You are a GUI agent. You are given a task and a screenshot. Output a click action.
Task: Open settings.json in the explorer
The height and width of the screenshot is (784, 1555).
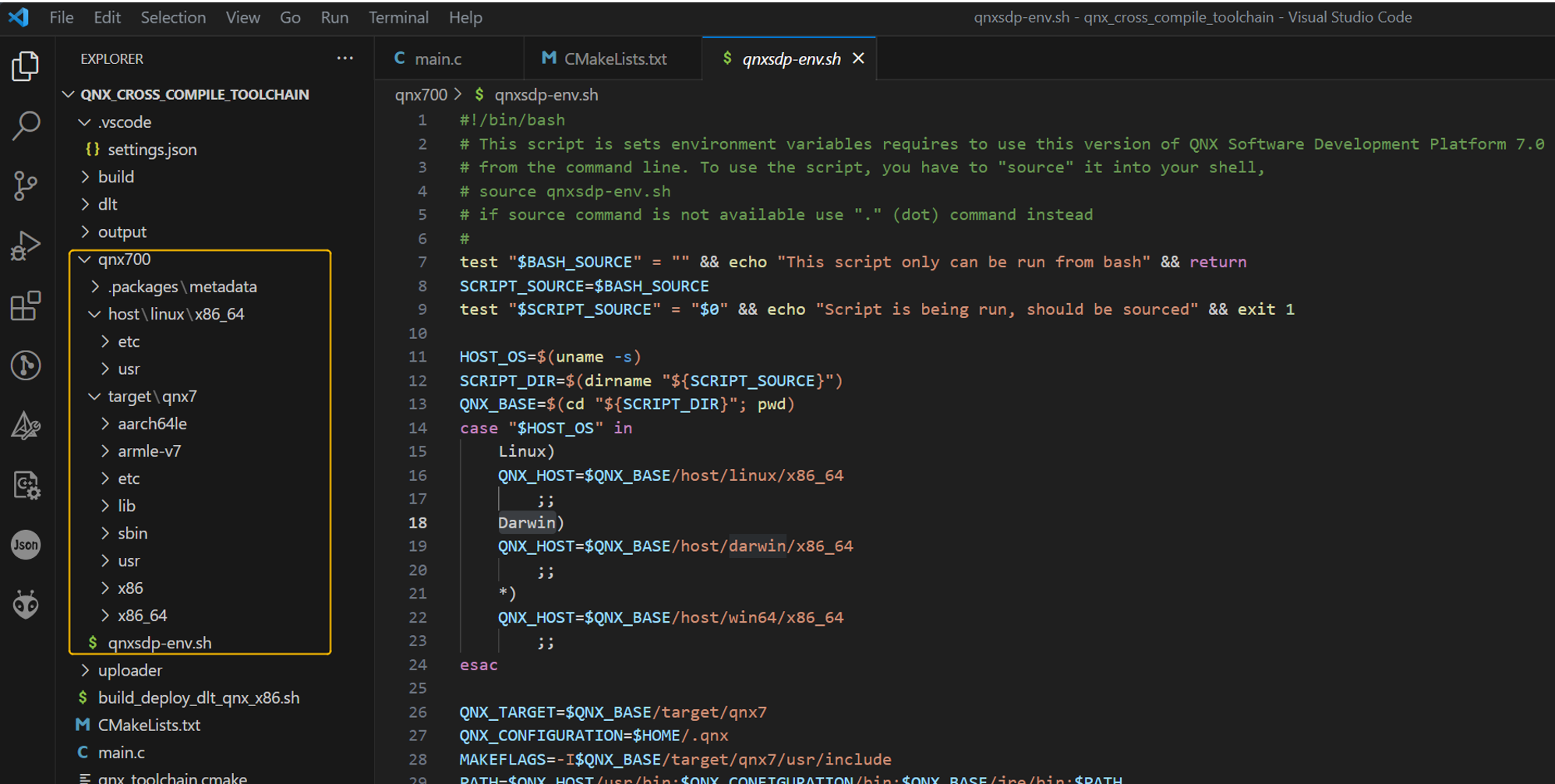pyautogui.click(x=151, y=150)
